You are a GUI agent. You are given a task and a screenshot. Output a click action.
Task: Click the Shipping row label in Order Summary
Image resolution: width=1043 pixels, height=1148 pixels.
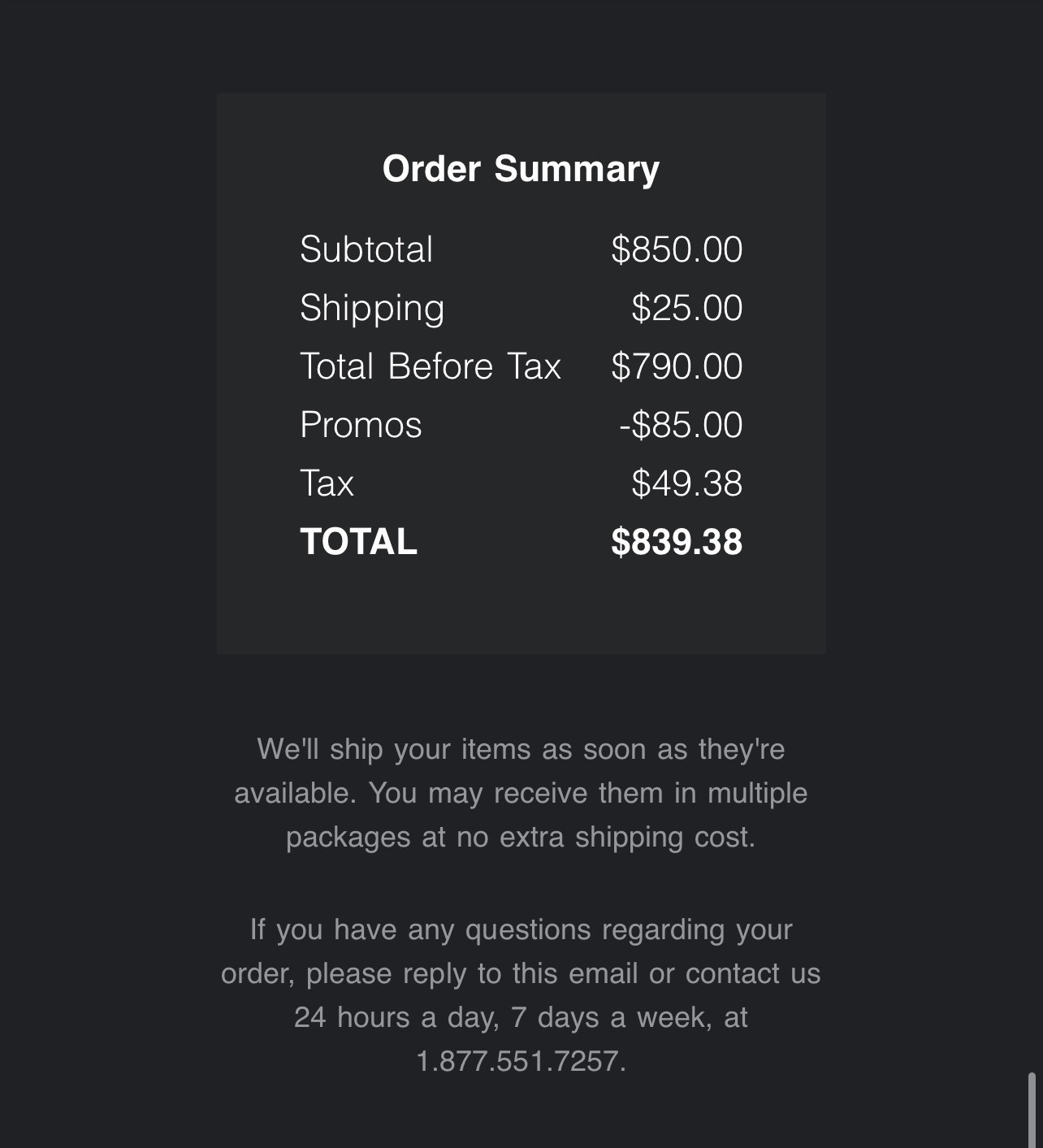[372, 309]
